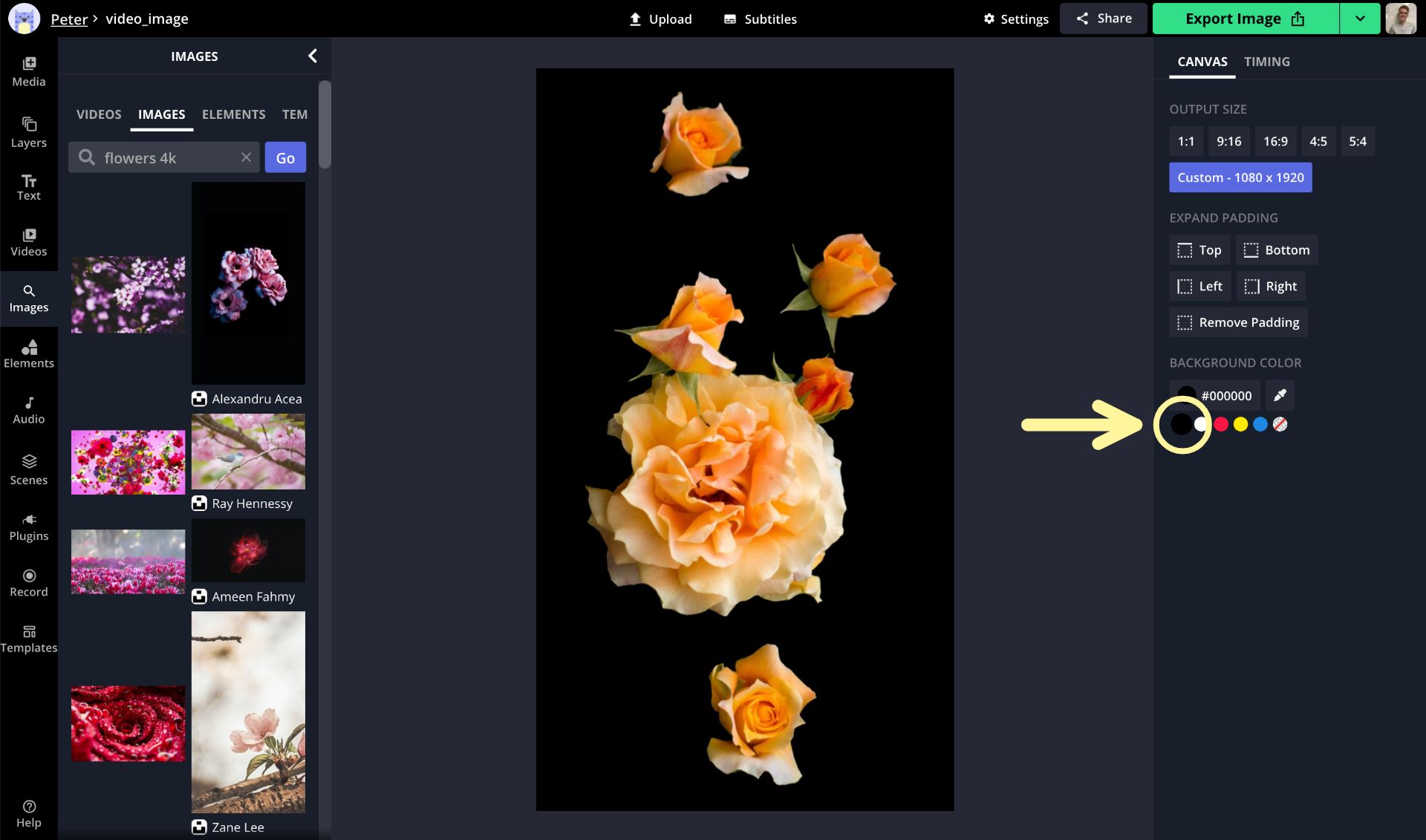Select the Layers icon in the sidebar

click(x=29, y=131)
